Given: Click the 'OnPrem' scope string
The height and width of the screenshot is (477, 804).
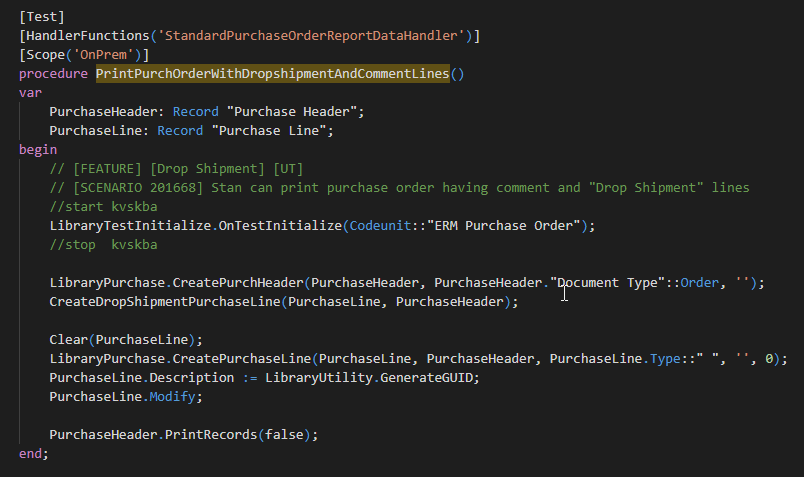Looking at the screenshot, I should pos(103,55).
